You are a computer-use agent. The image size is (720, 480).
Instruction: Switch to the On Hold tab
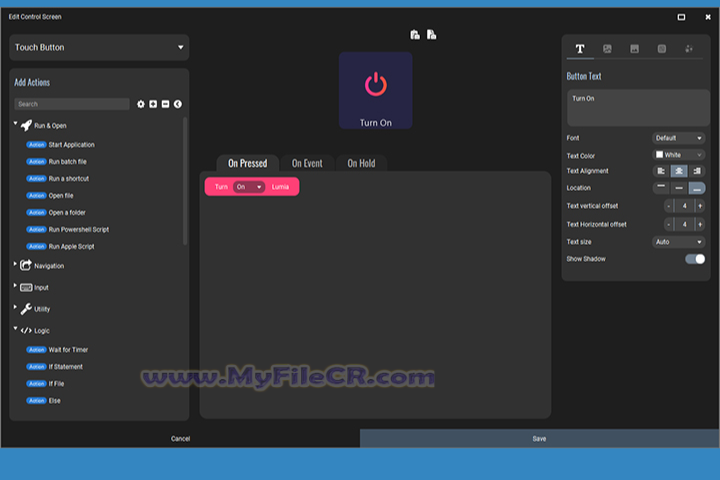pyautogui.click(x=361, y=163)
